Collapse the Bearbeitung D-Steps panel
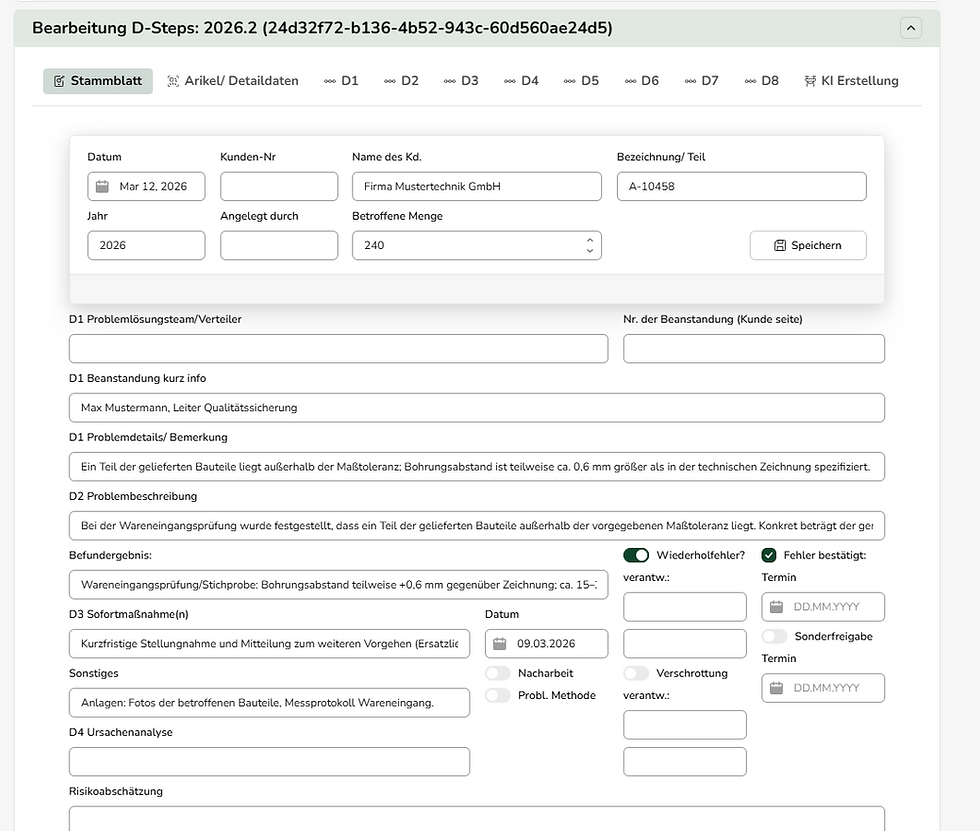The image size is (980, 831). (x=911, y=28)
